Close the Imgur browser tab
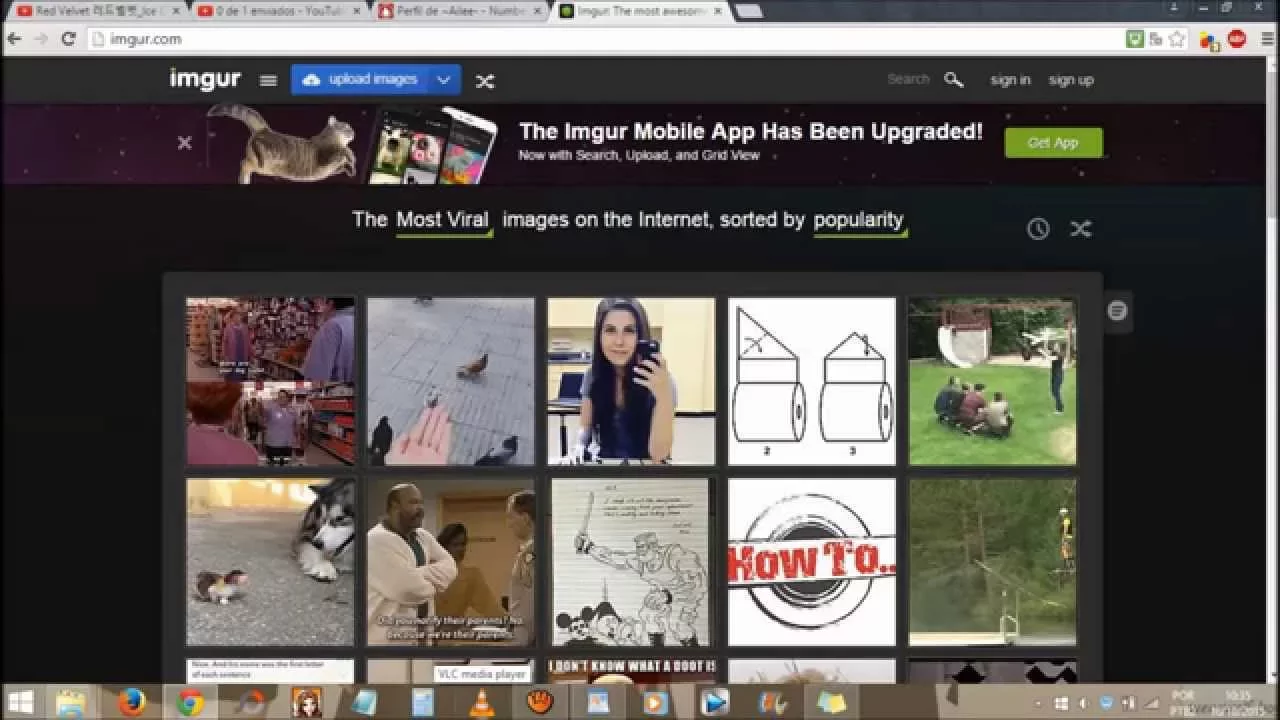The image size is (1280, 720). [717, 11]
